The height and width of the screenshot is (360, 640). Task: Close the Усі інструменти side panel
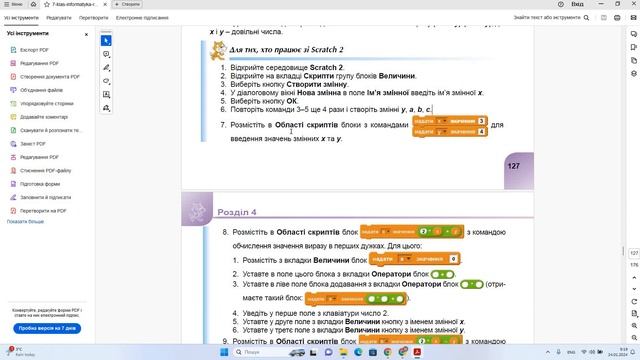86,34
